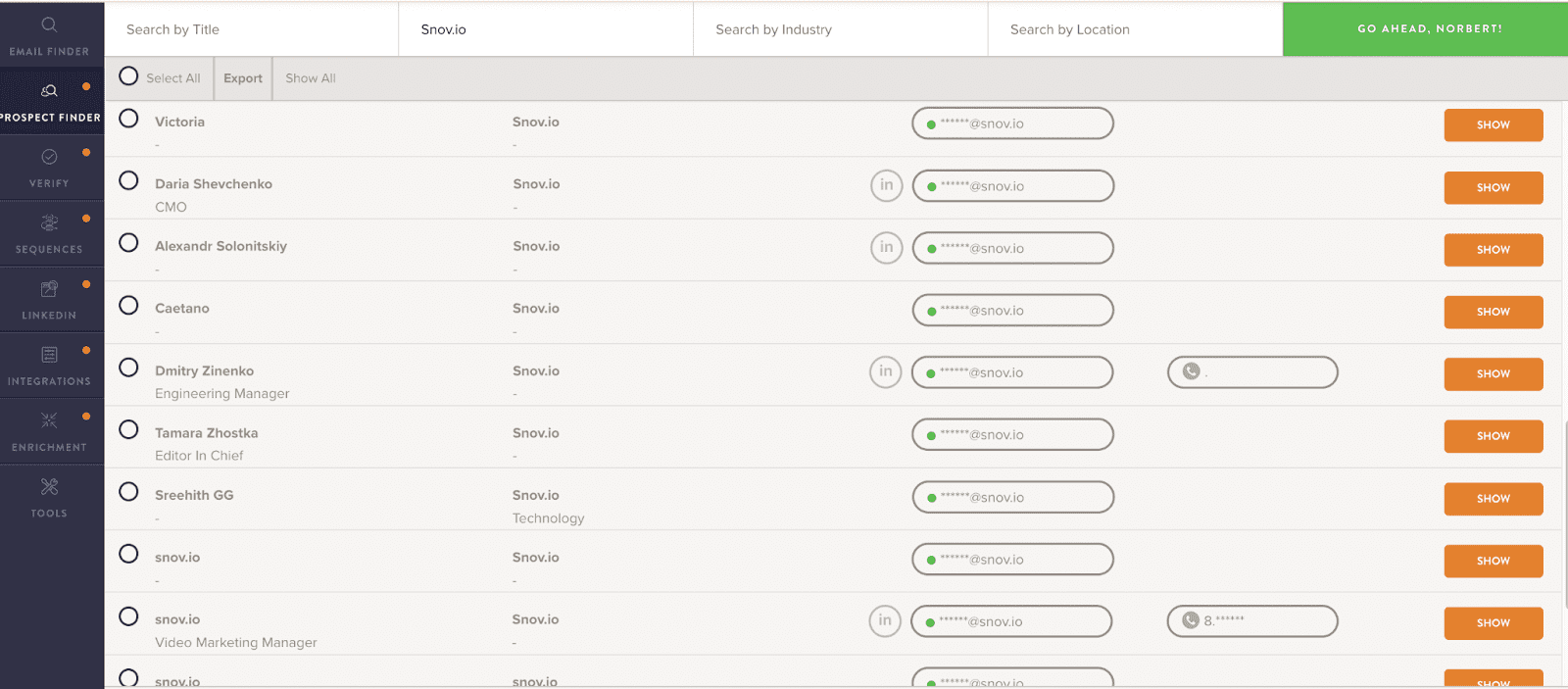Show Caetano's email address
Image resolution: width=1568 pixels, height=689 pixels.
click(x=1494, y=312)
